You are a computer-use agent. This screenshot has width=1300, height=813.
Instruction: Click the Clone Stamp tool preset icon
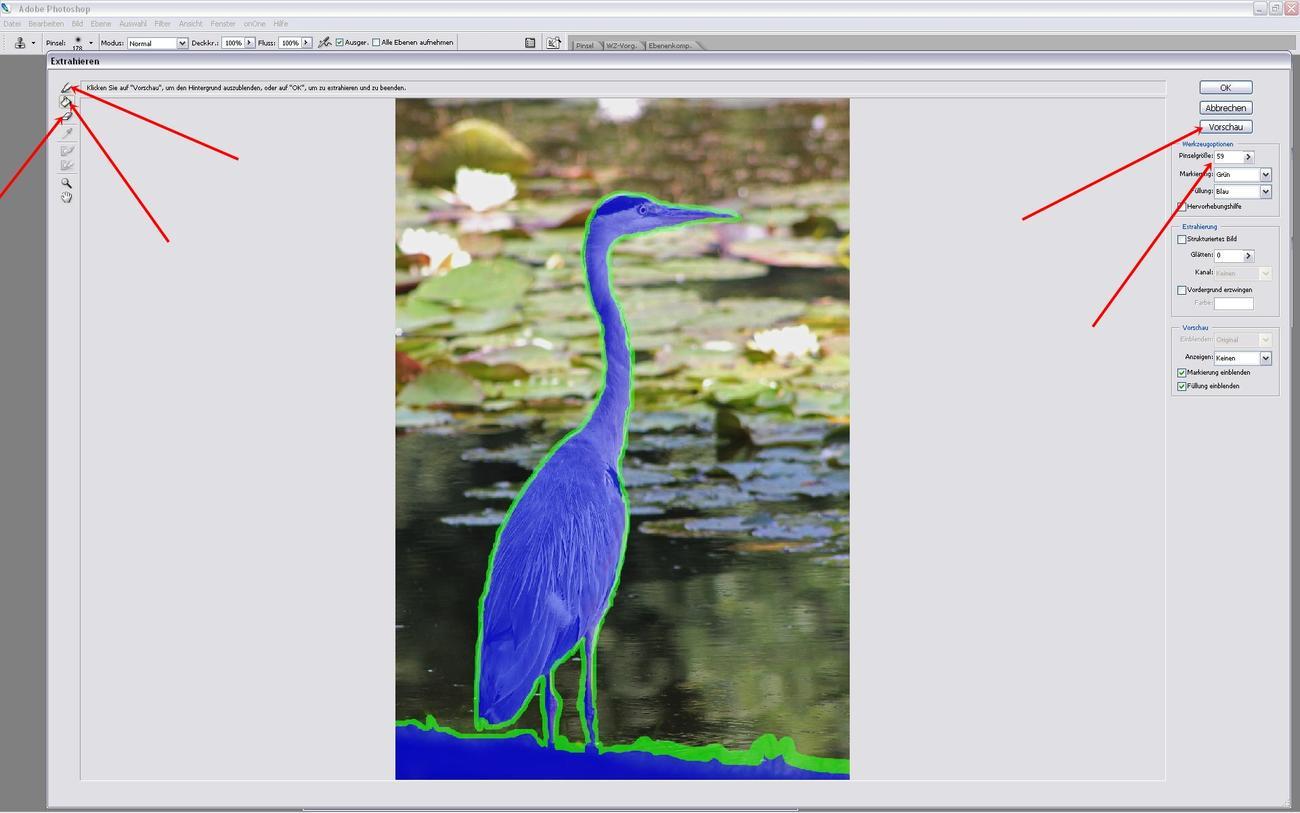[x=19, y=43]
